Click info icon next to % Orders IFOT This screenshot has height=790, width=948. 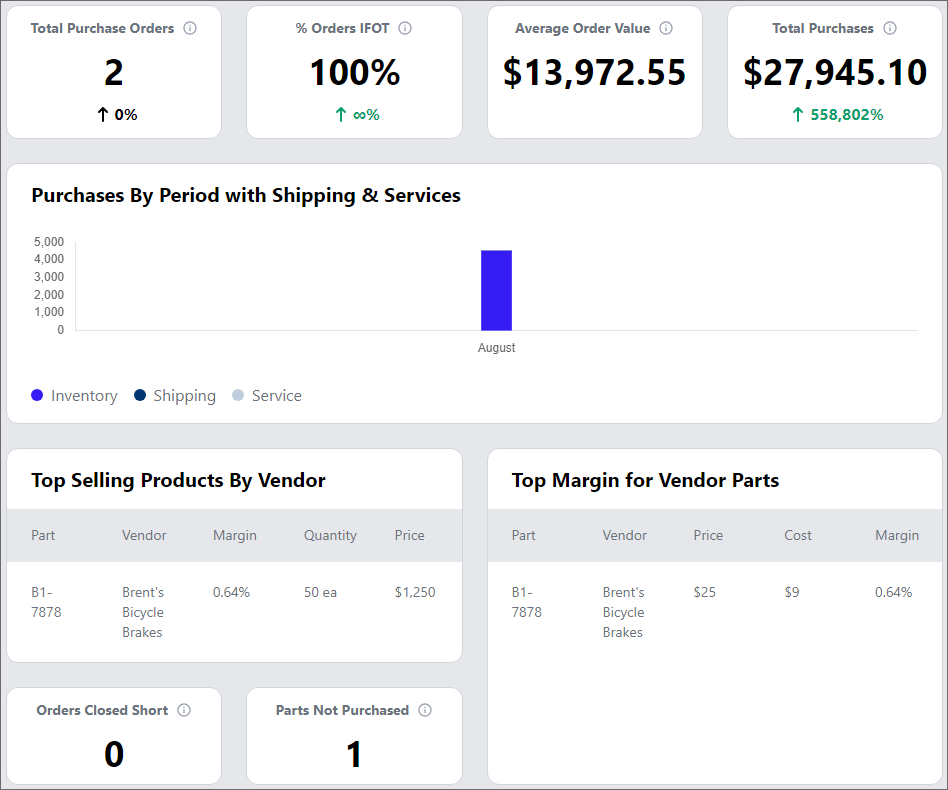pyautogui.click(x=405, y=29)
